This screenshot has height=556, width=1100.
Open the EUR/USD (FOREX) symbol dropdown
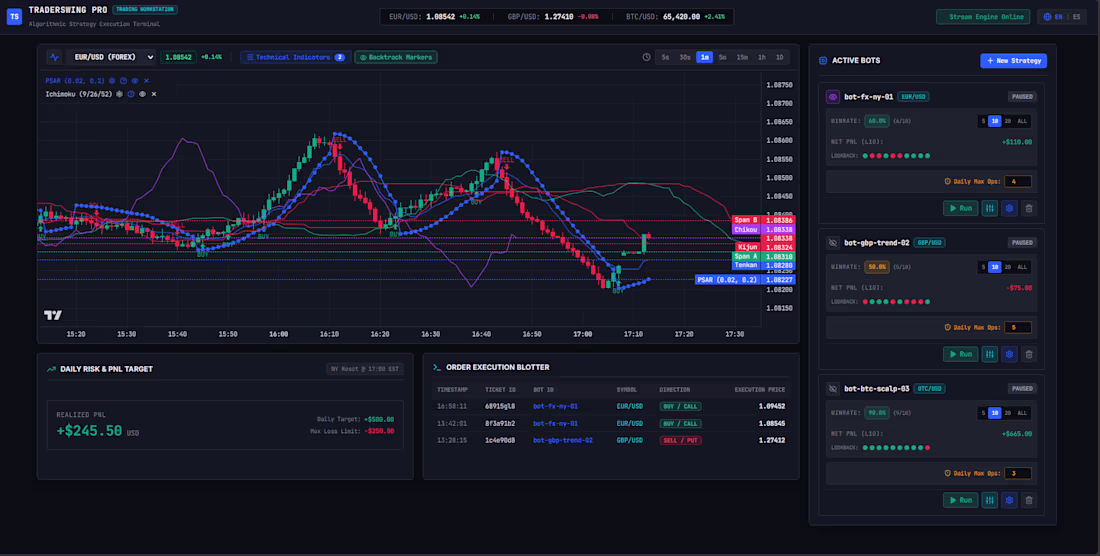coord(111,57)
